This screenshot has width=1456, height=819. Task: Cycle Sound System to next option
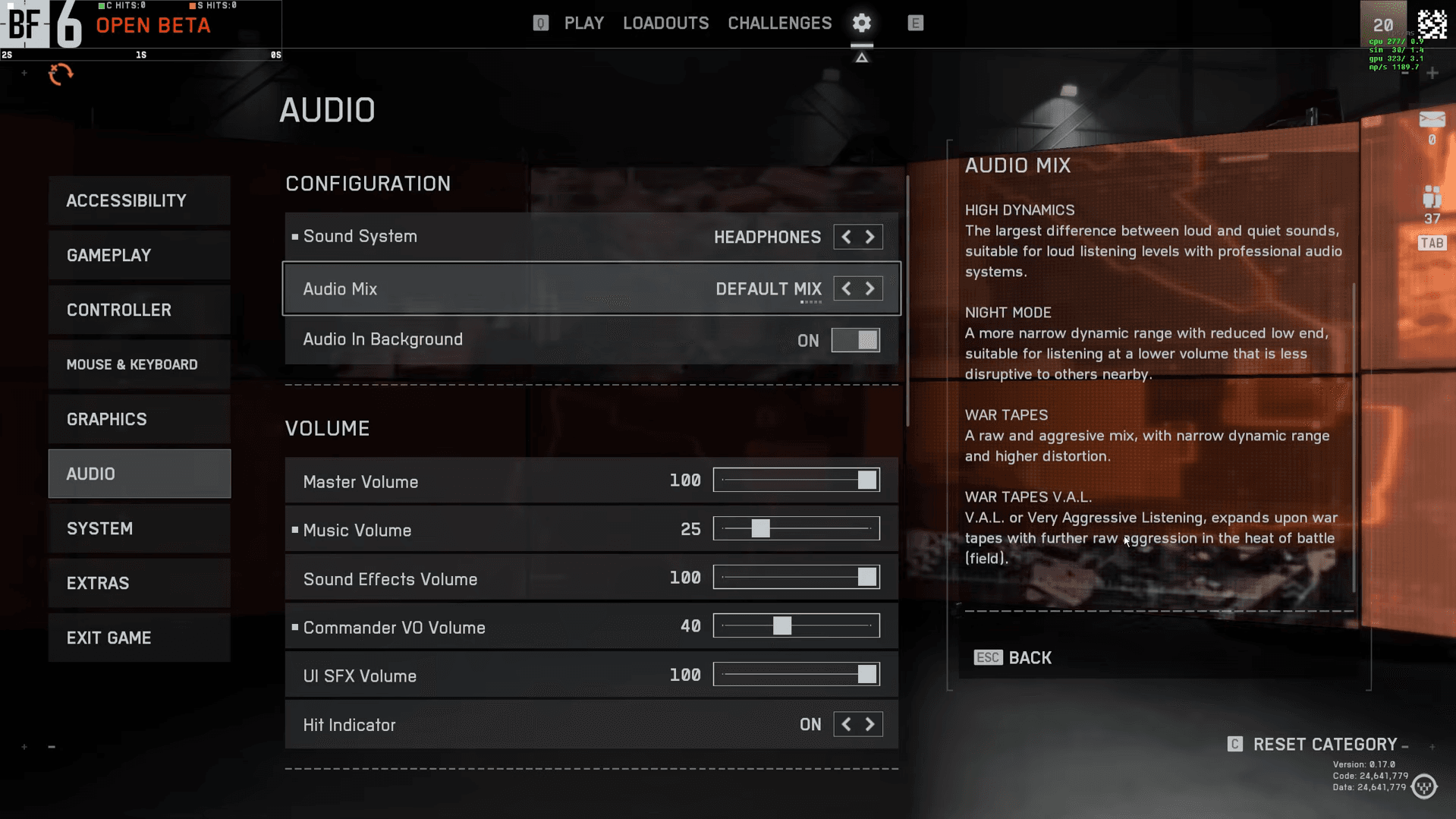click(870, 237)
